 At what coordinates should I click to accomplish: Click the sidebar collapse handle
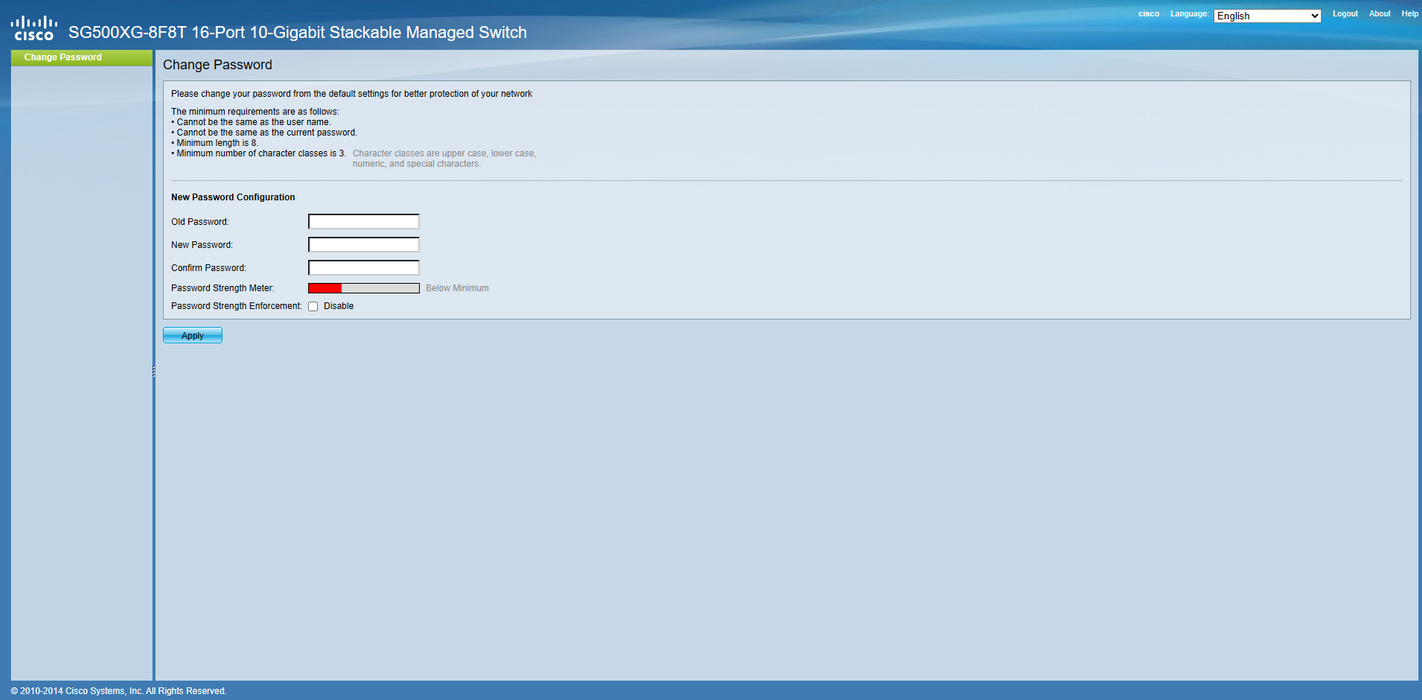154,370
